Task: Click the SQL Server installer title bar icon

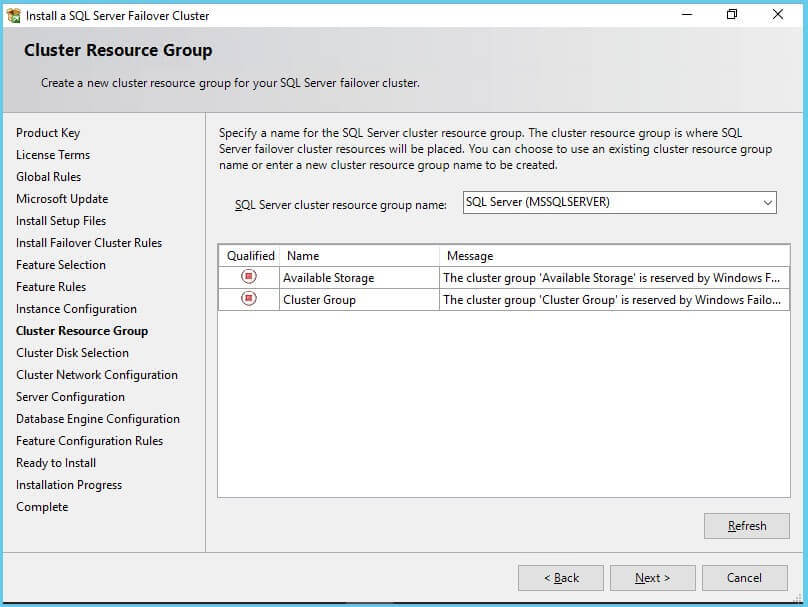Action: point(14,15)
